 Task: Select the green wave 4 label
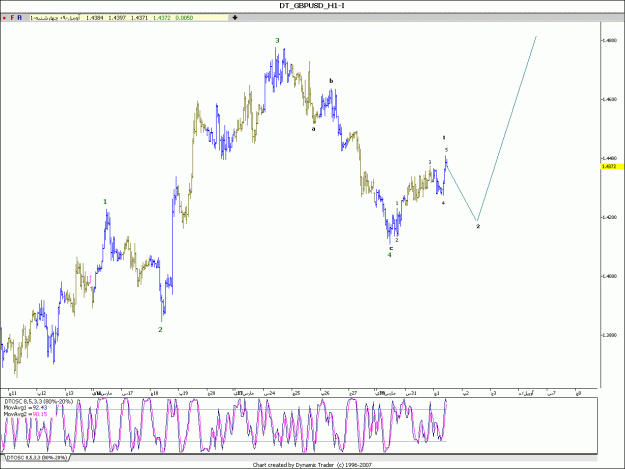coord(389,255)
